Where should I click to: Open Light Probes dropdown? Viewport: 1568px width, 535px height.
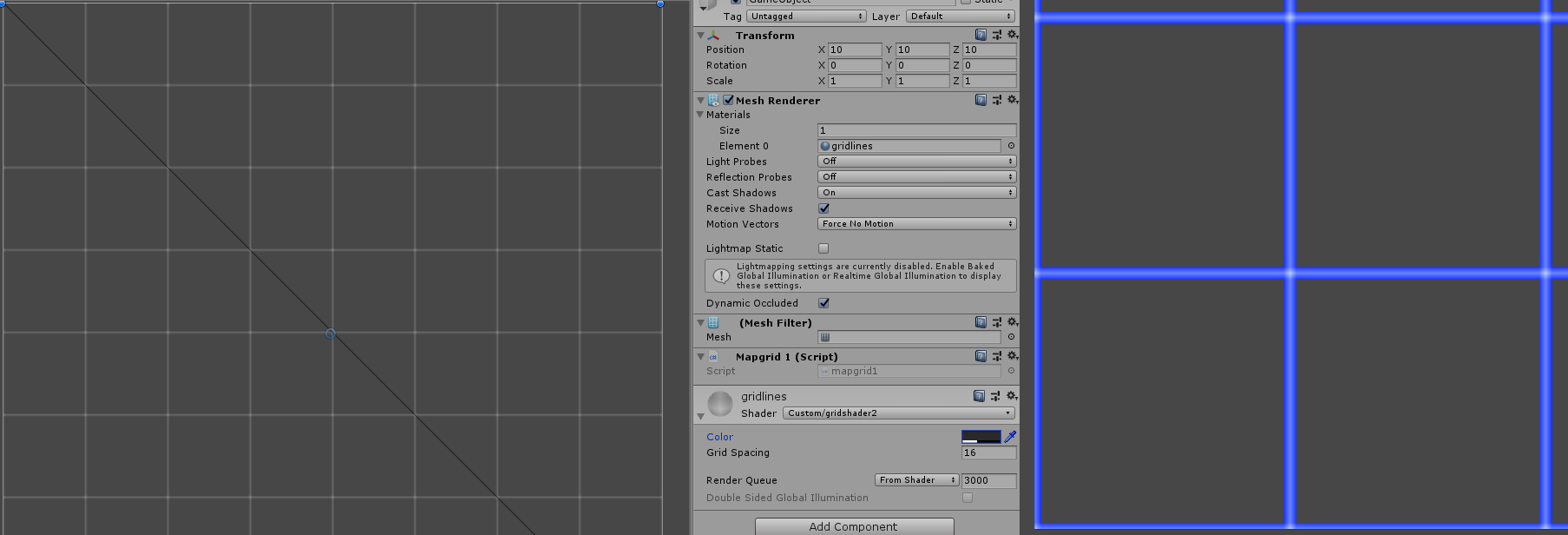[917, 162]
